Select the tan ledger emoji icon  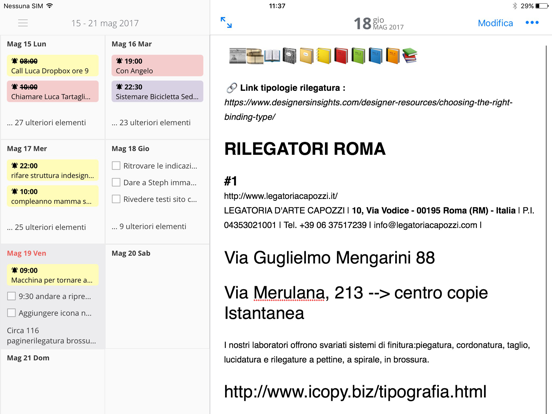307,56
